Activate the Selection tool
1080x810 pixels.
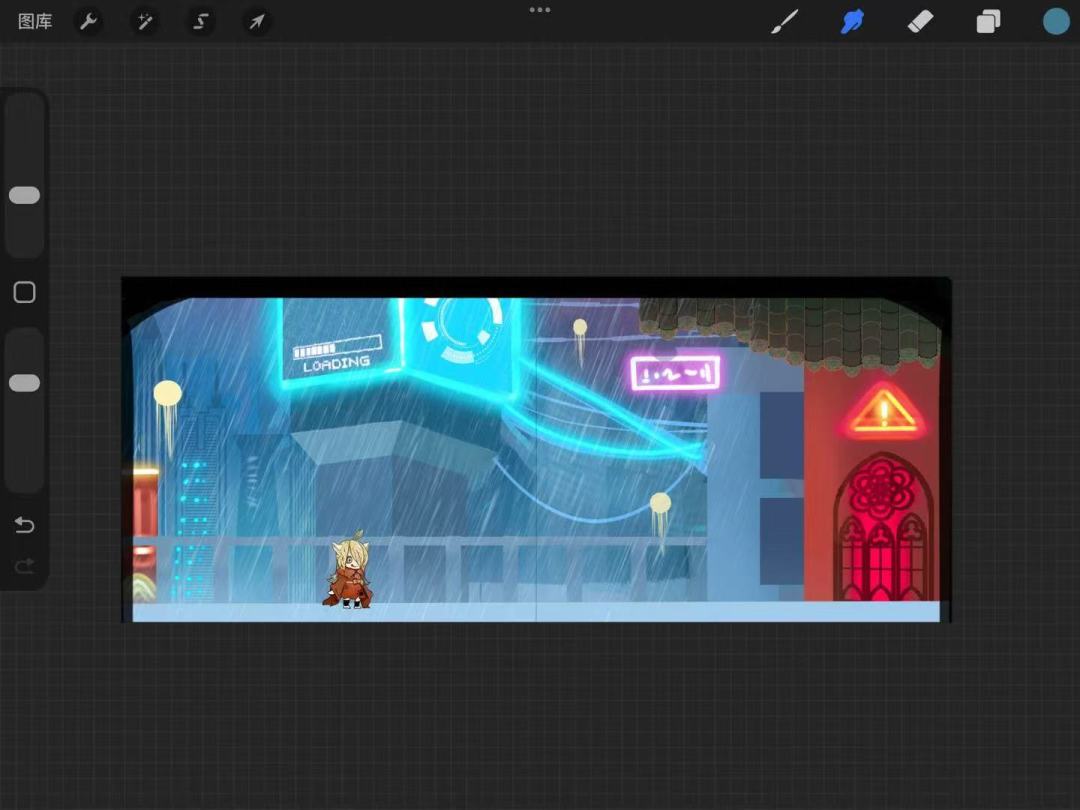click(x=200, y=21)
